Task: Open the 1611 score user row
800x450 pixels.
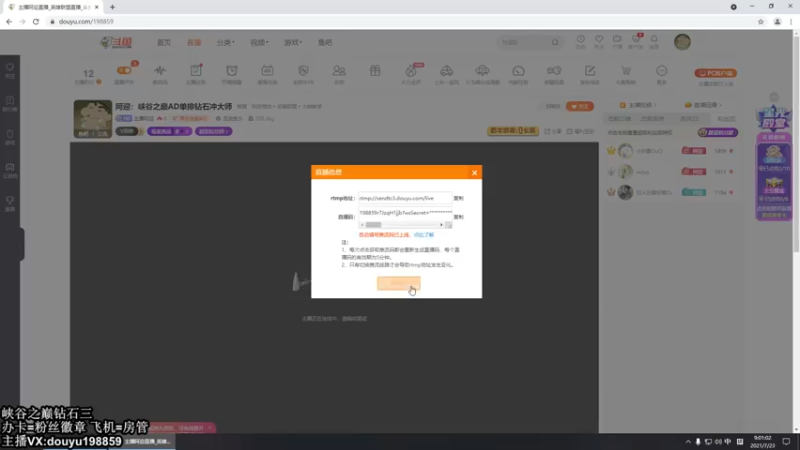Action: tap(670, 172)
